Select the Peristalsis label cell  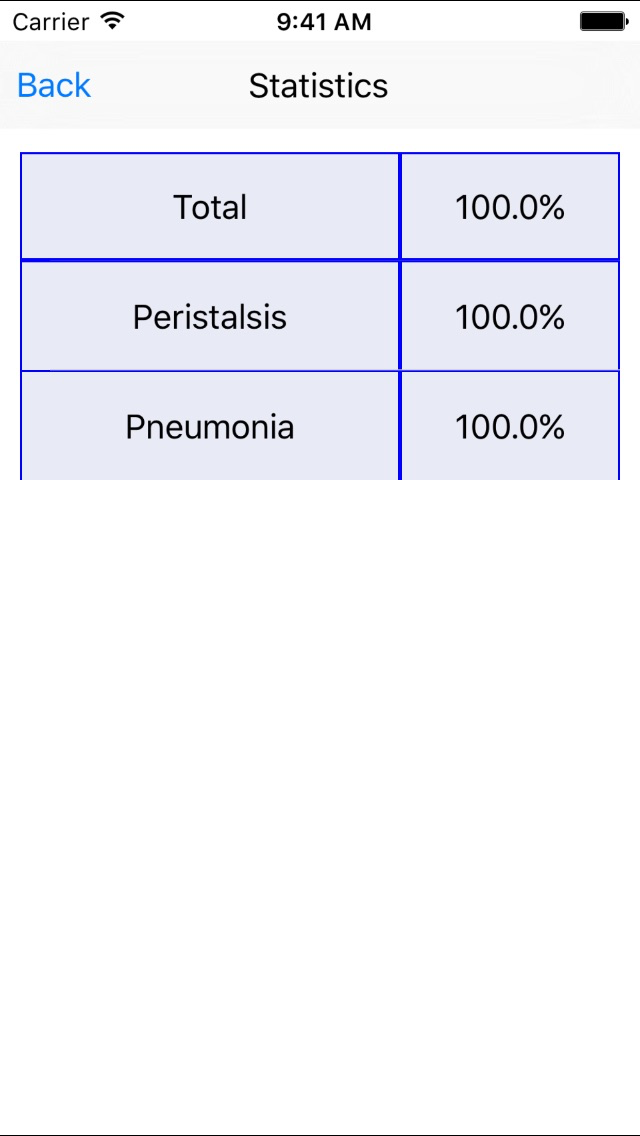pos(210,317)
